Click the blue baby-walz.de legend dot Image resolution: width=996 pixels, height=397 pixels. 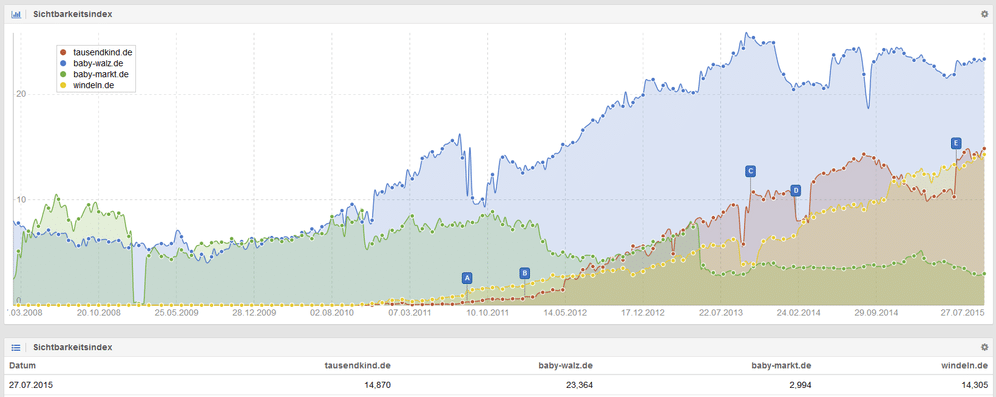(63, 63)
